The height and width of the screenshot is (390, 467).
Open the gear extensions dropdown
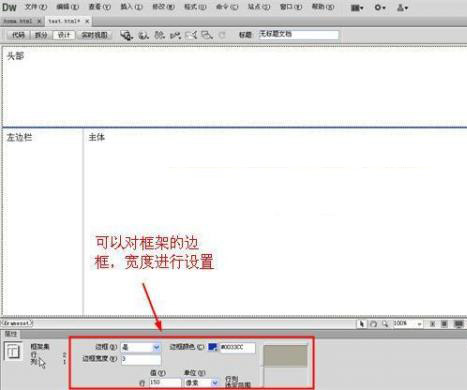point(380,7)
